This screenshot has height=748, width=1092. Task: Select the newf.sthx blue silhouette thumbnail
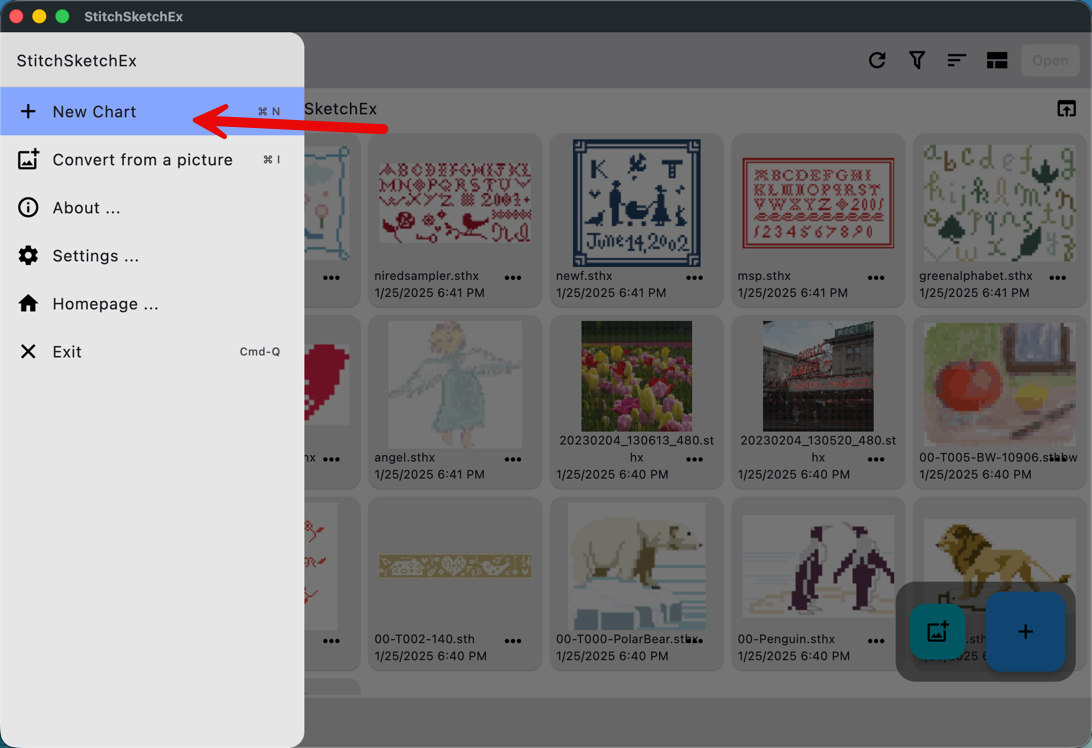tap(637, 203)
